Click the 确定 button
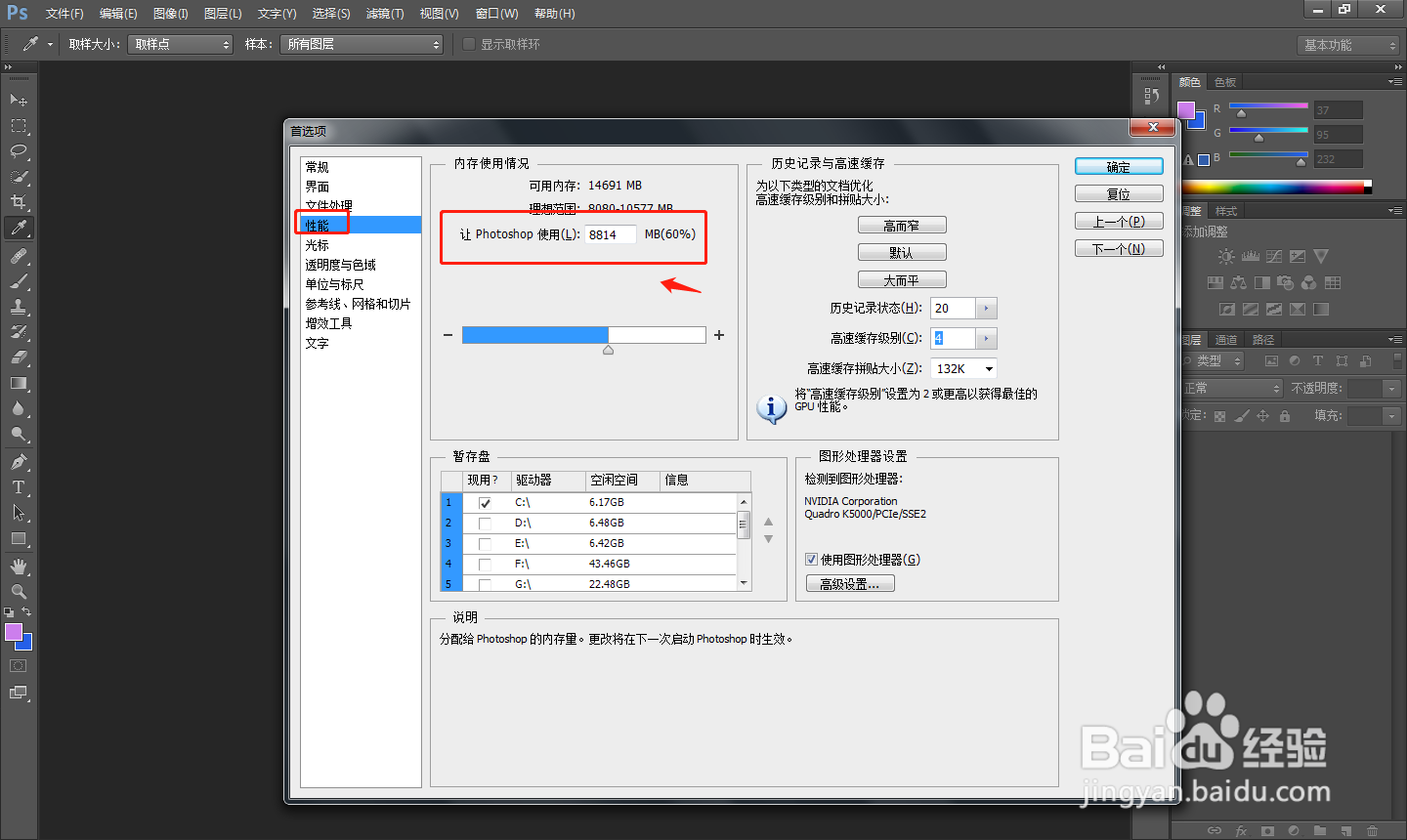The image size is (1407, 840). (1119, 167)
